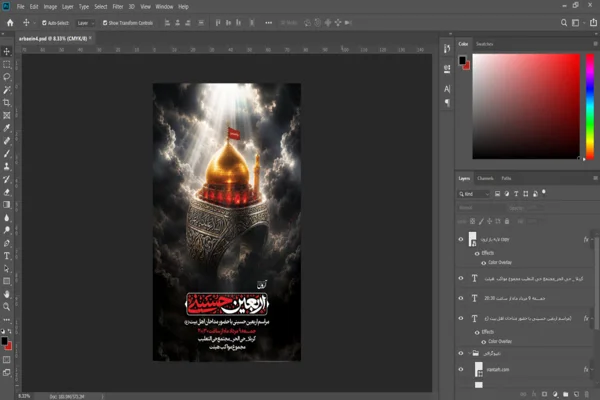The image size is (600, 400).
Task: Click the Share document icon
Action: (593, 23)
